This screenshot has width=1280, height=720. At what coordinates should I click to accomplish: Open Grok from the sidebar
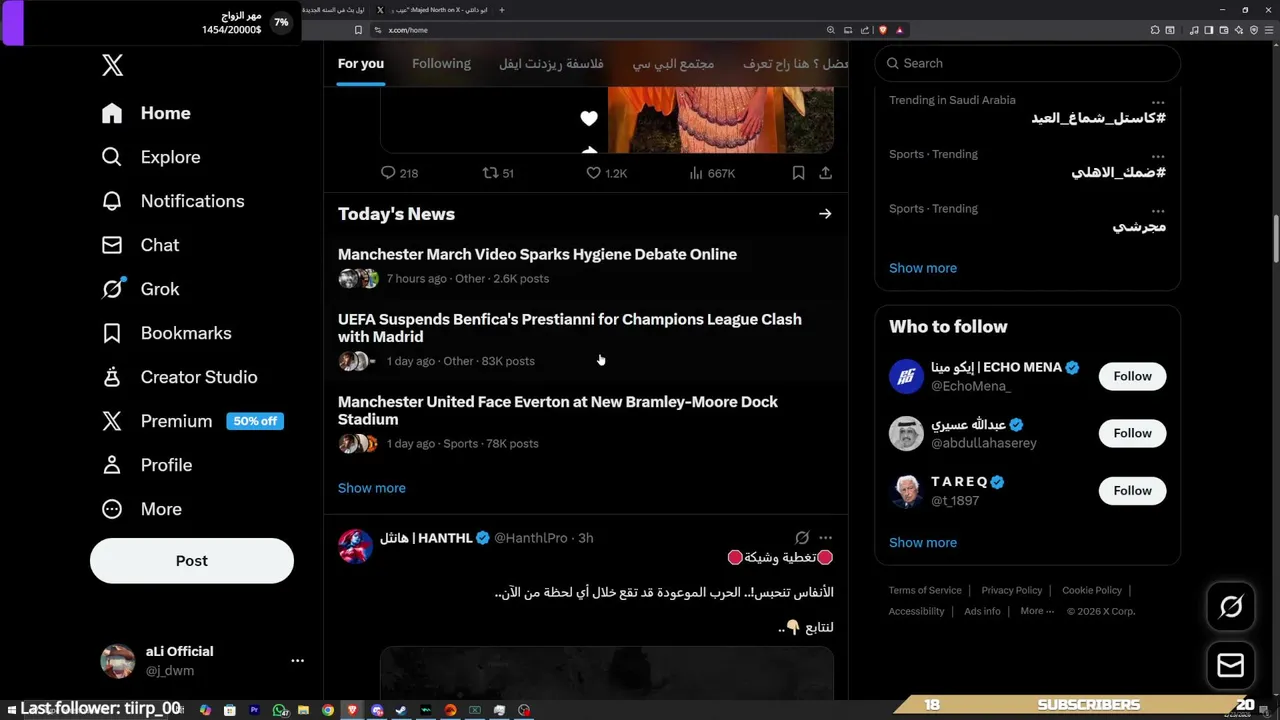(140, 289)
